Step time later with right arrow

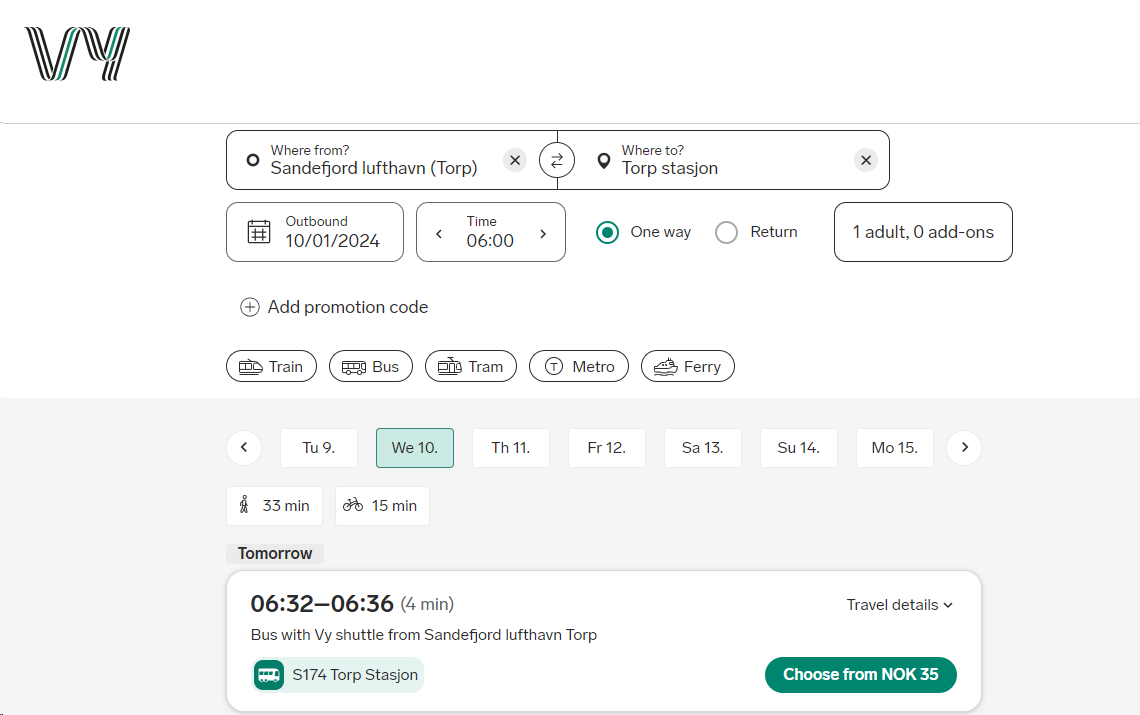[x=543, y=233]
